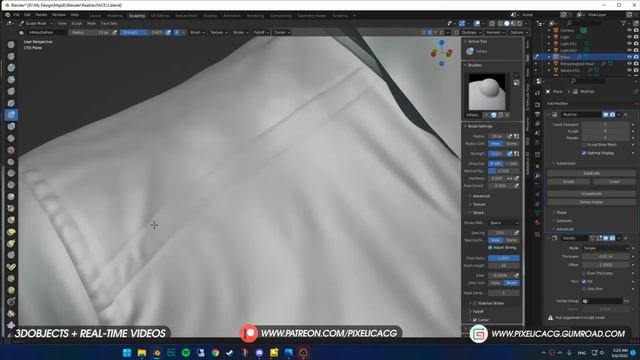640x360 pixels.
Task: Click the Blender logo menu icon
Action: [7, 15]
